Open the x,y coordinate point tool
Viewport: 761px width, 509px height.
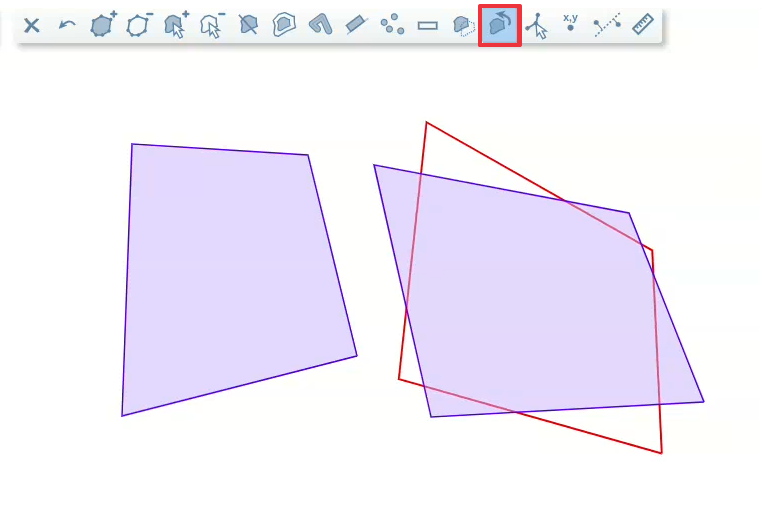(x=570, y=24)
